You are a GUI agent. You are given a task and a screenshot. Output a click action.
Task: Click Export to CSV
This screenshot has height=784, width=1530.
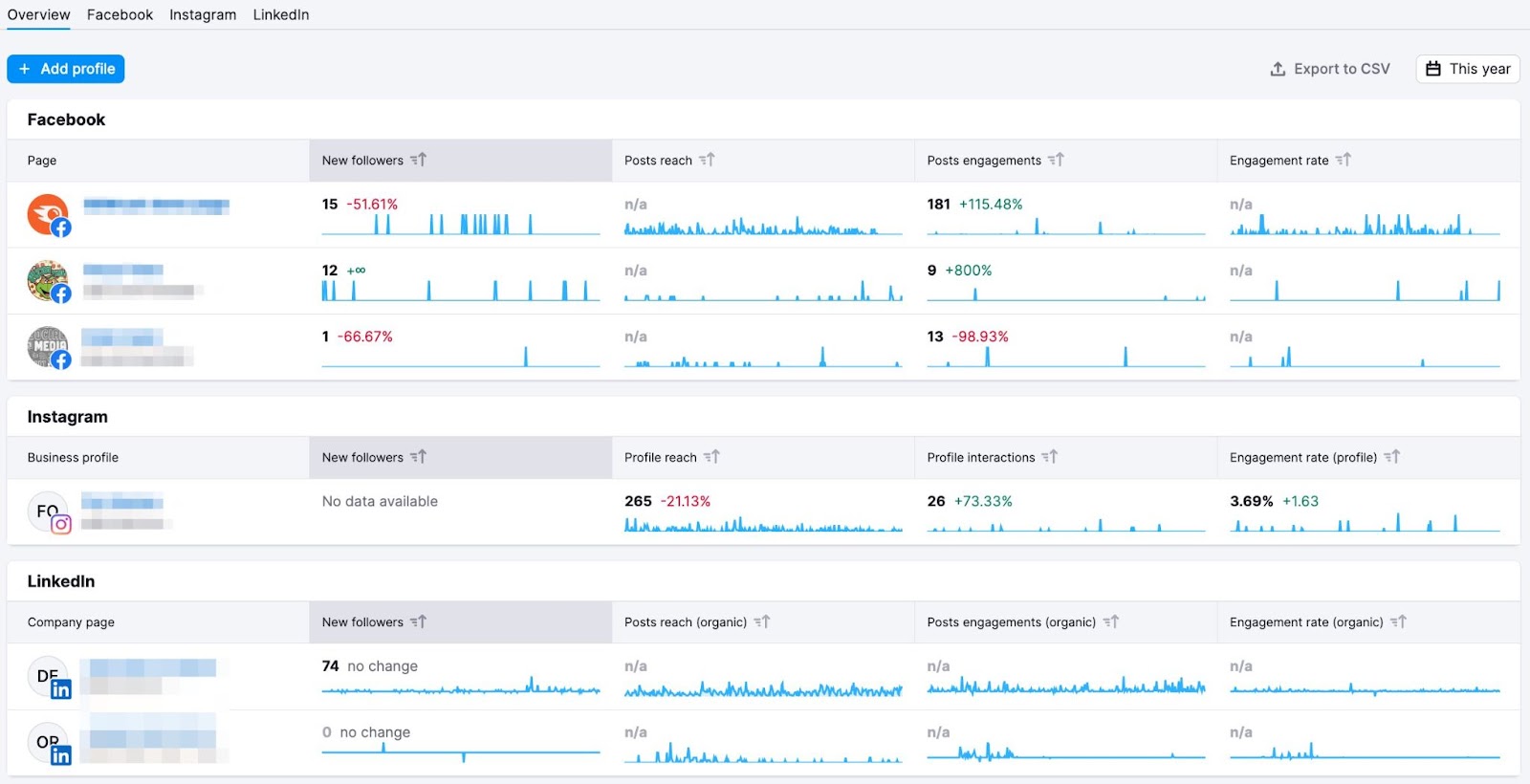[1330, 69]
